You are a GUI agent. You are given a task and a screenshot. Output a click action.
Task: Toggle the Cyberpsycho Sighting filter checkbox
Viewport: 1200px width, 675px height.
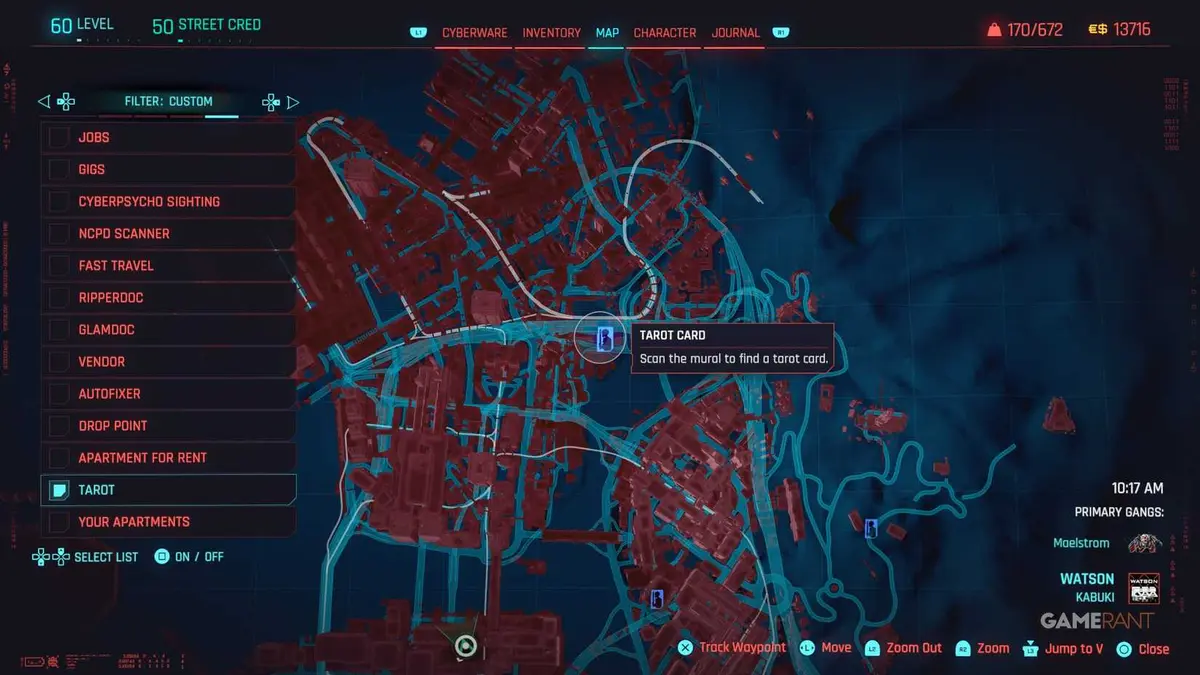[59, 201]
